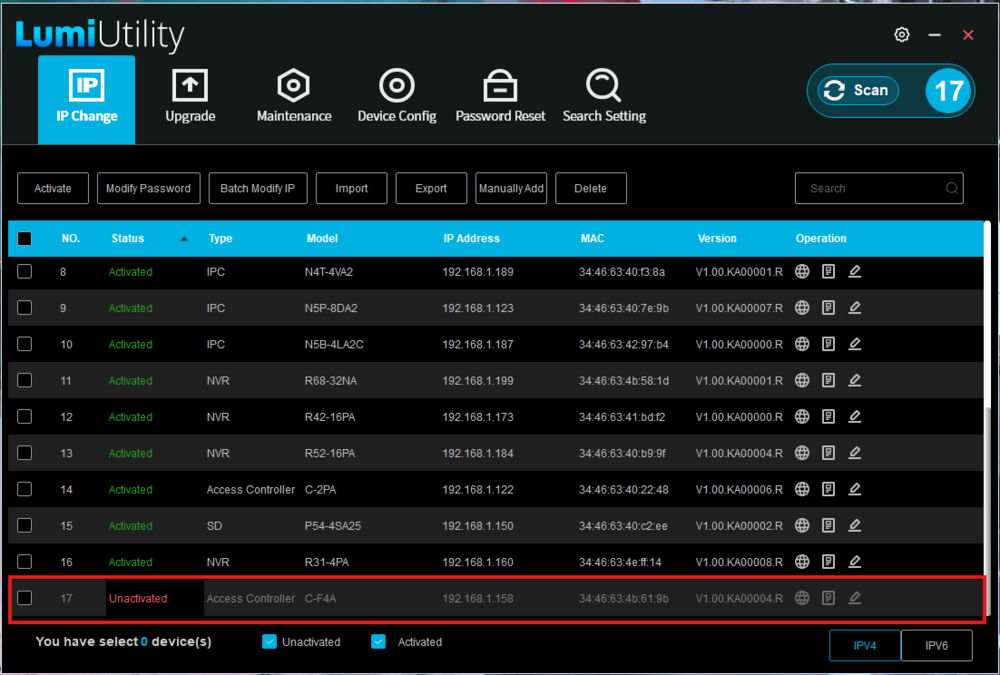Viewport: 1000px width, 675px height.
Task: Open settings gear in title bar
Action: point(902,35)
